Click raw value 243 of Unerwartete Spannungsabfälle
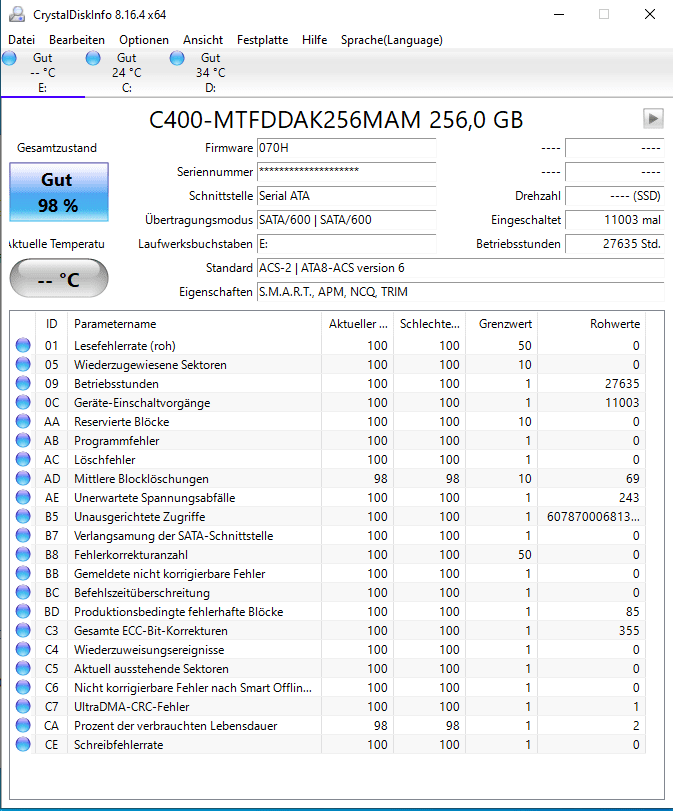The image size is (673, 811). tap(629, 498)
